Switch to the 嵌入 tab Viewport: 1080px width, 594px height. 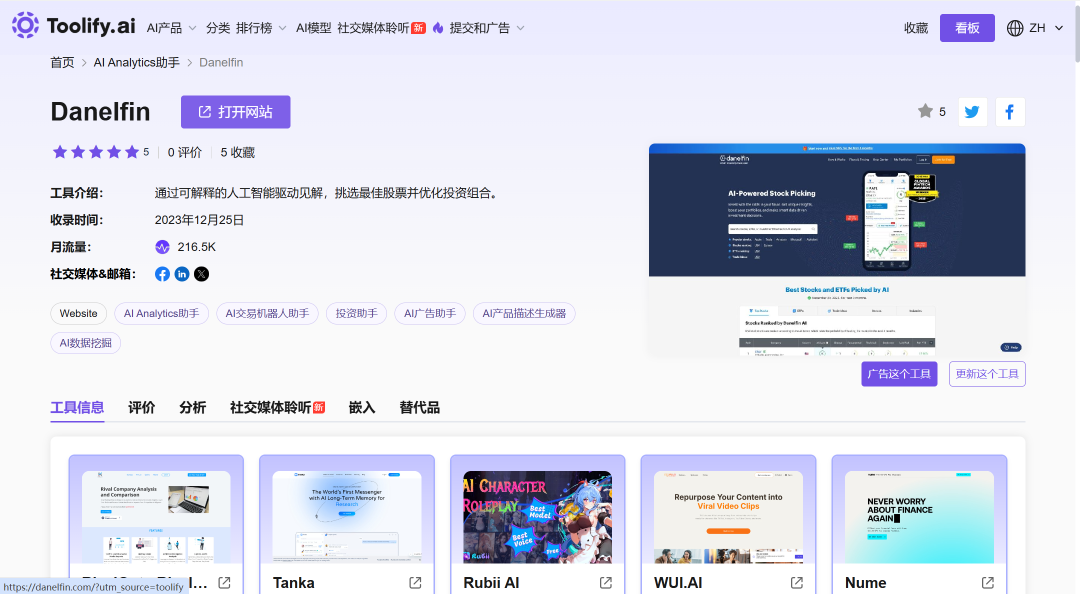(362, 408)
